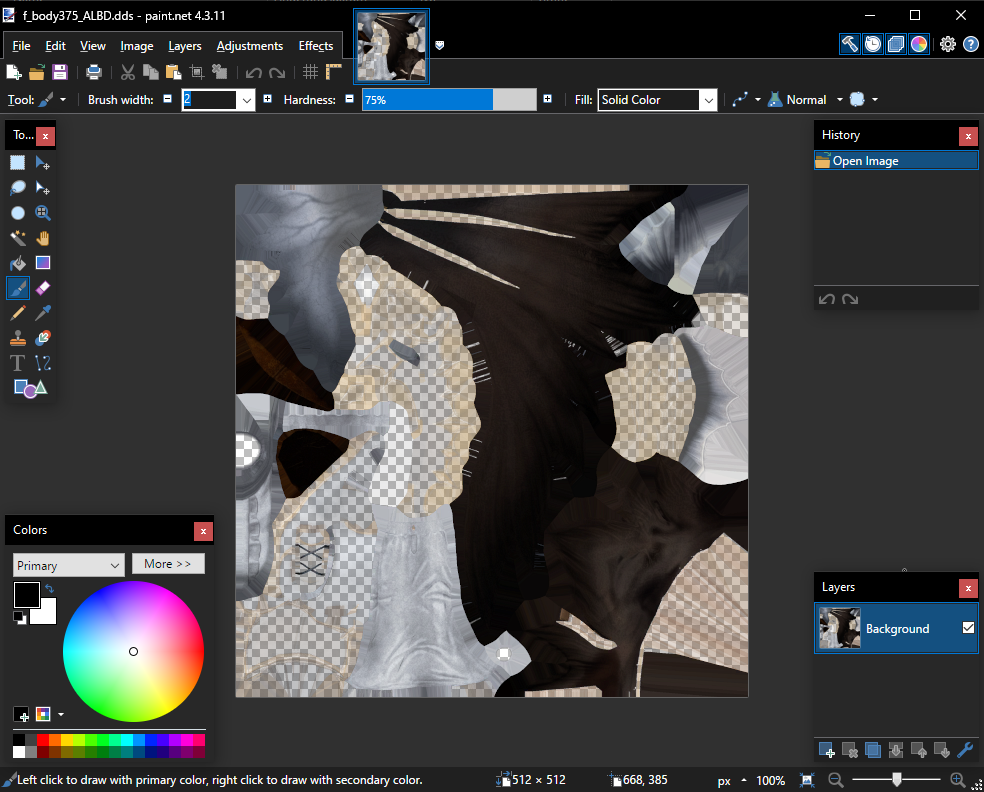Click the Print icon in toolbar

click(94, 72)
